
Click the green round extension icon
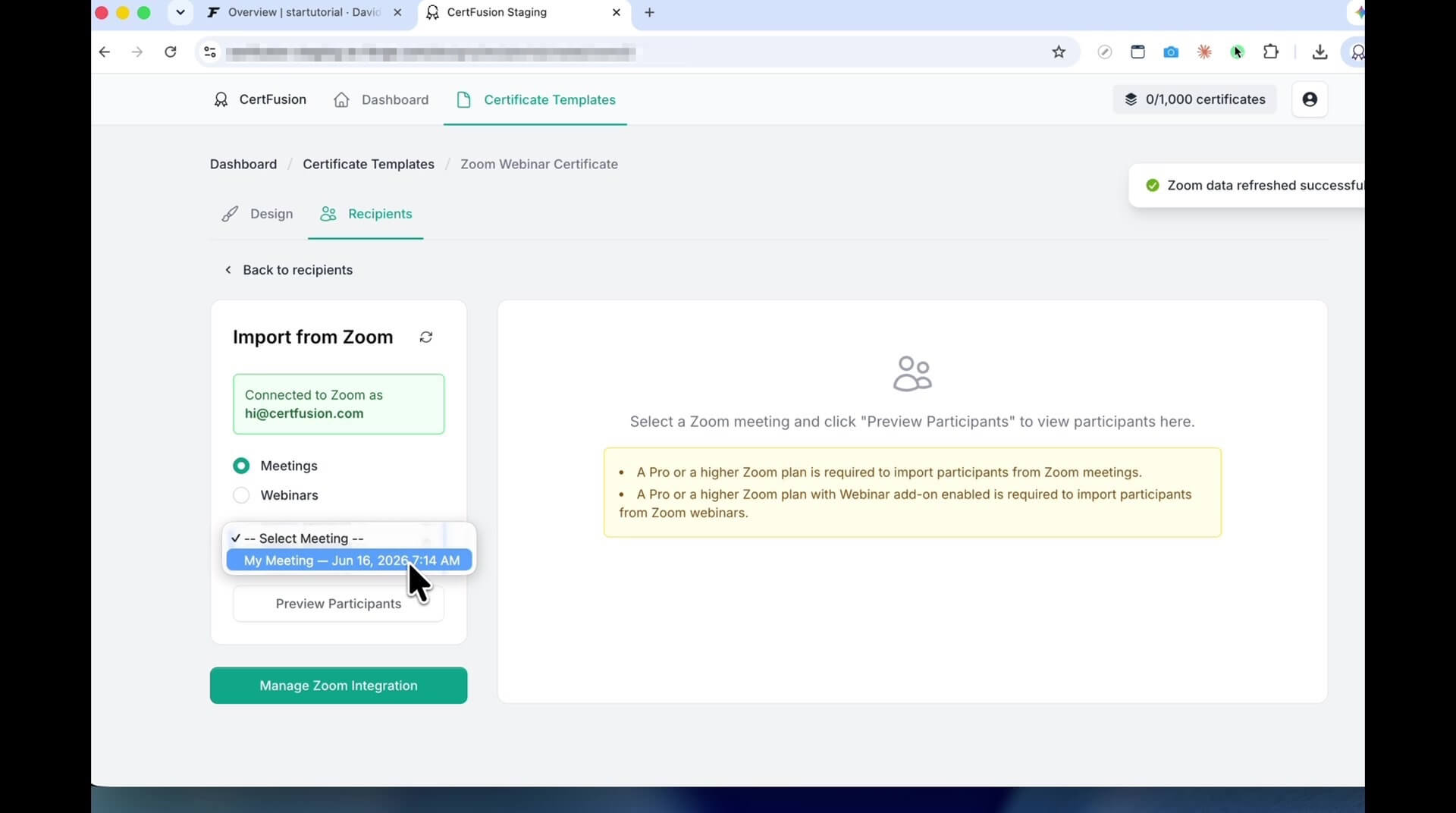[x=1237, y=52]
